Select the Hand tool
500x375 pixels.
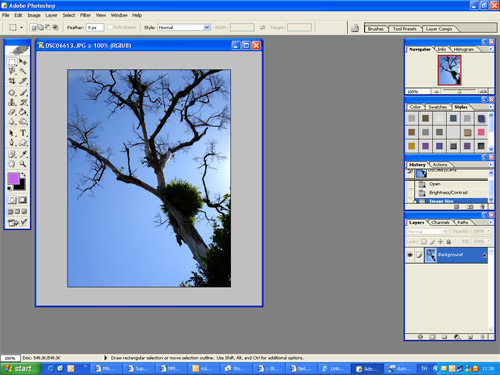pos(12,164)
